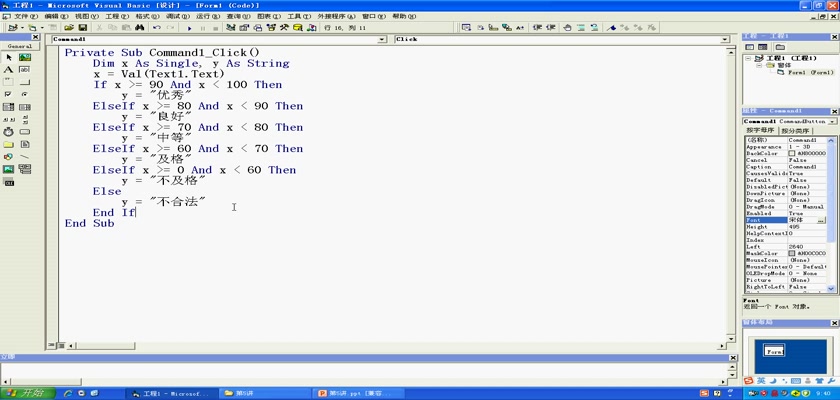This screenshot has height=400, width=840.
Task: Select the OptionButton tool in toolbox
Action: 24,94
